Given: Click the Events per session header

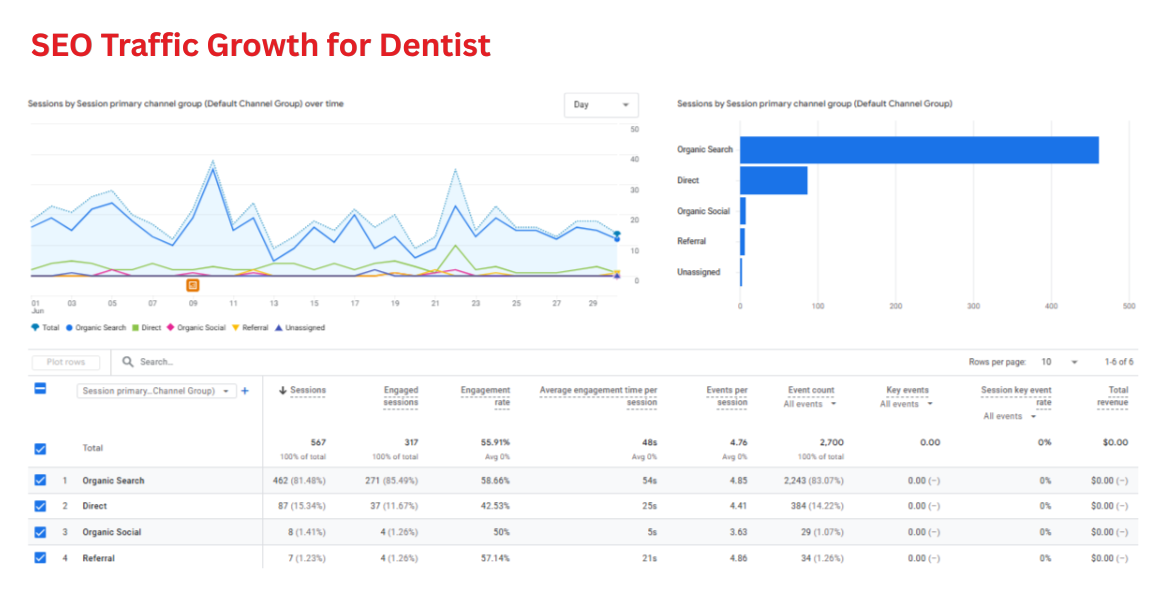Looking at the screenshot, I should [x=727, y=396].
